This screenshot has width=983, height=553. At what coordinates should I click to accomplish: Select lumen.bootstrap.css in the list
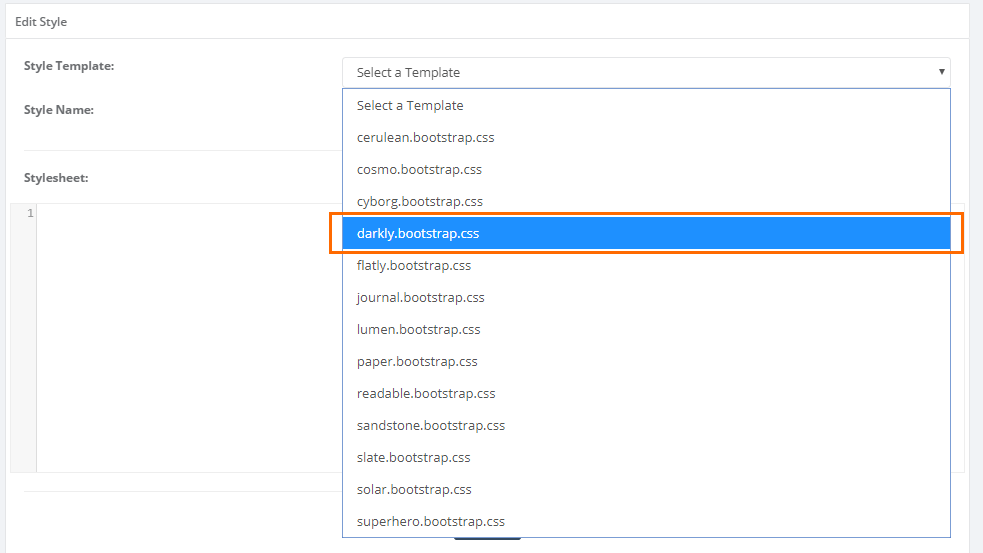418,329
